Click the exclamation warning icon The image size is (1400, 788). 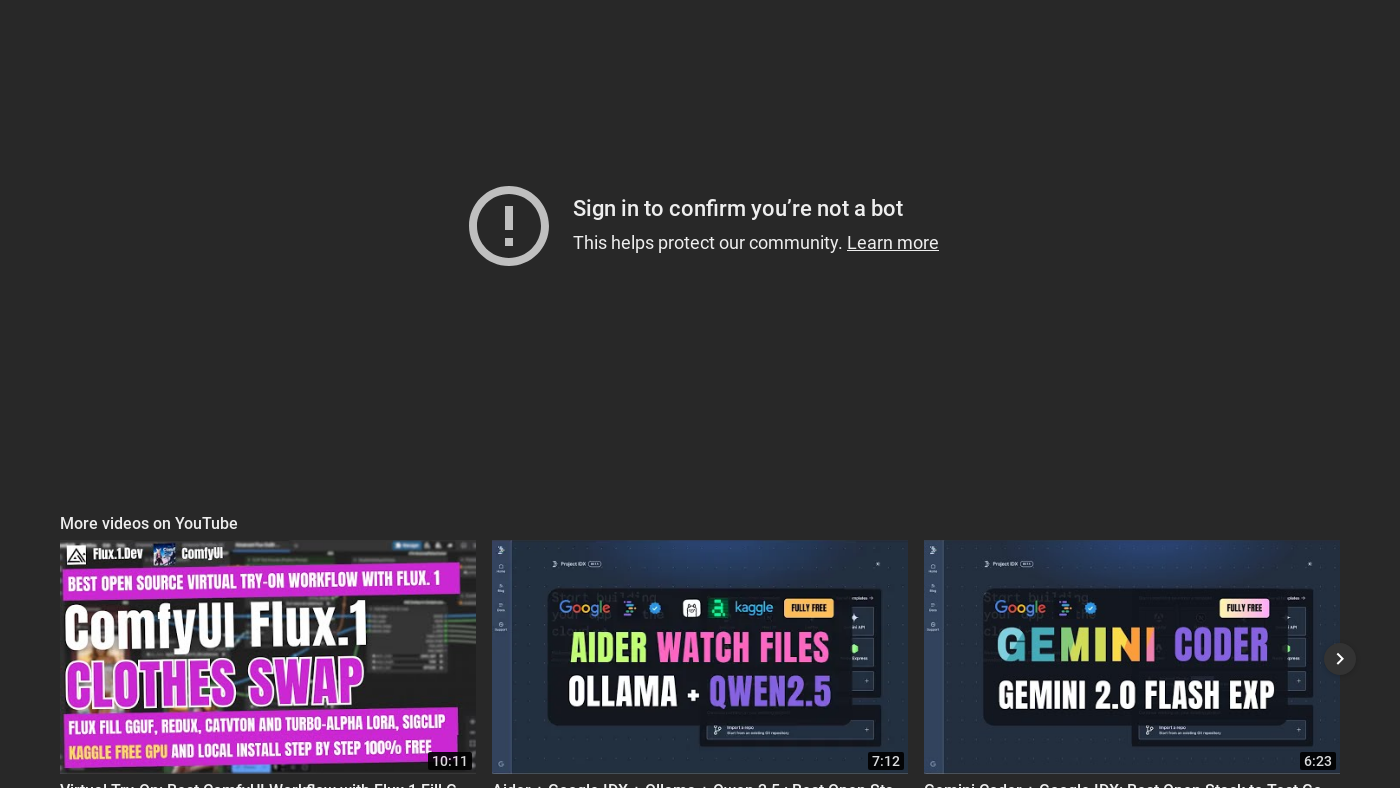coord(509,226)
